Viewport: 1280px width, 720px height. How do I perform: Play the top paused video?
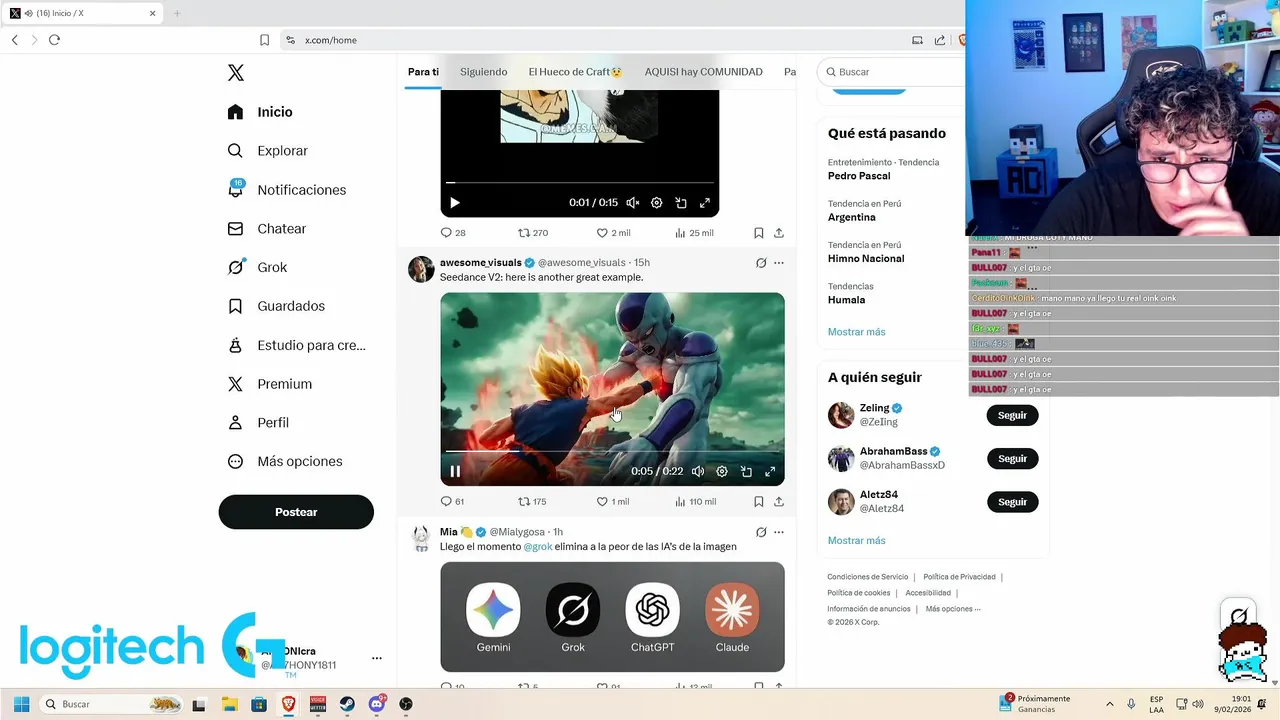click(x=454, y=203)
